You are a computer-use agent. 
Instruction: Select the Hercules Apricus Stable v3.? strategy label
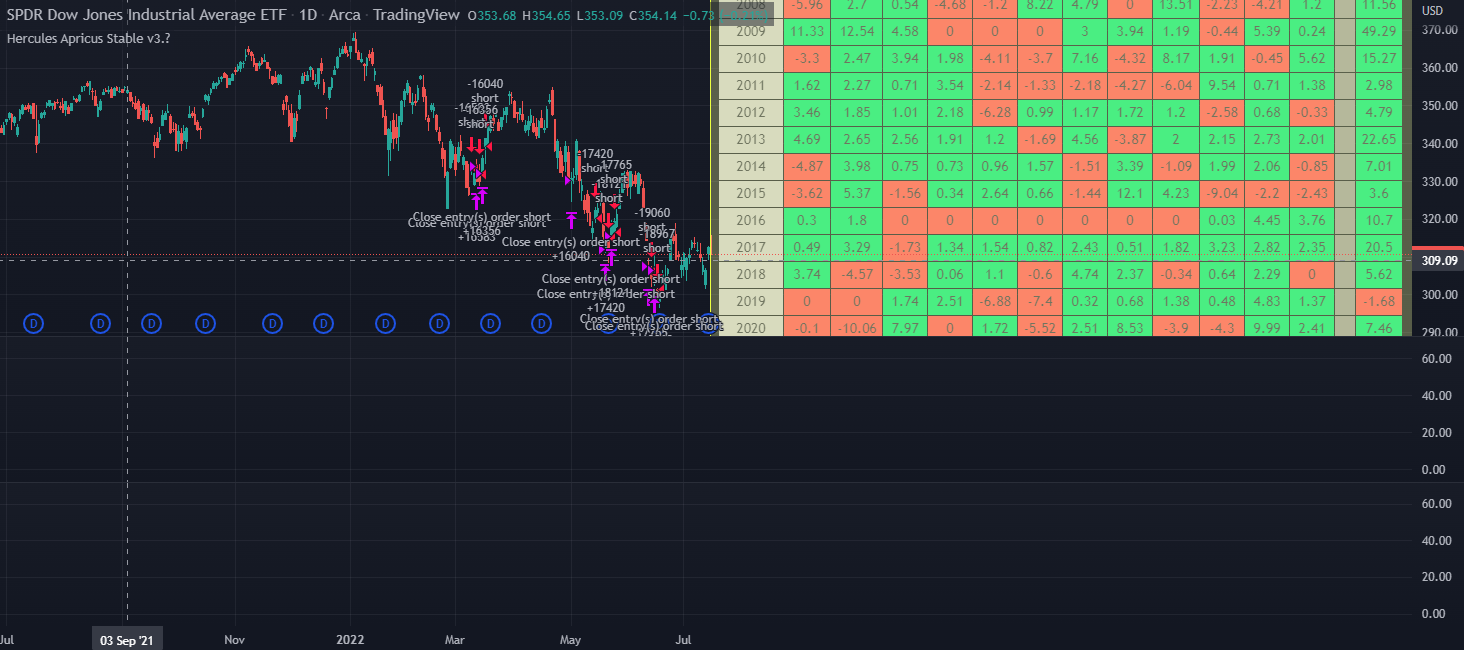[90, 39]
